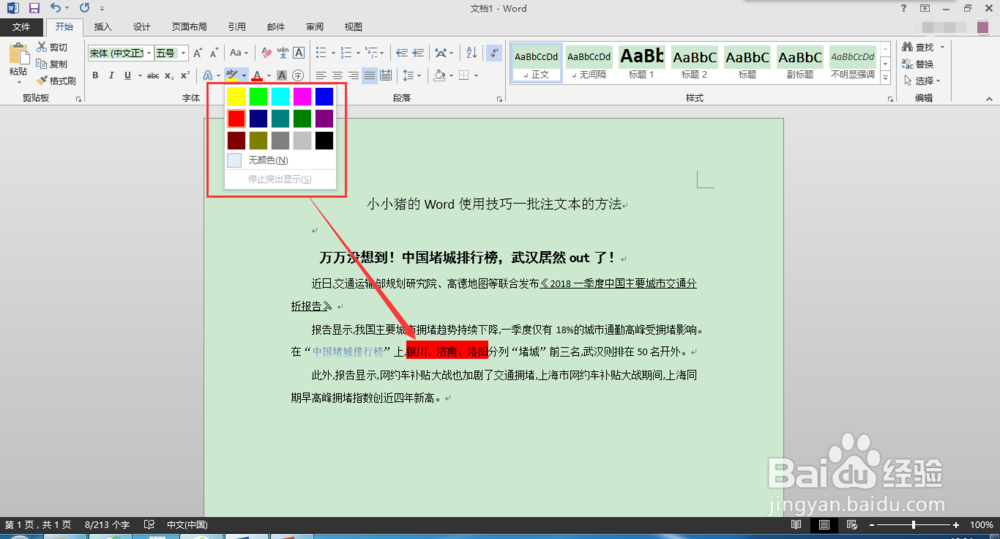This screenshot has height=539, width=1000.
Task: Switch to the 设计 tab
Action: pos(142,27)
